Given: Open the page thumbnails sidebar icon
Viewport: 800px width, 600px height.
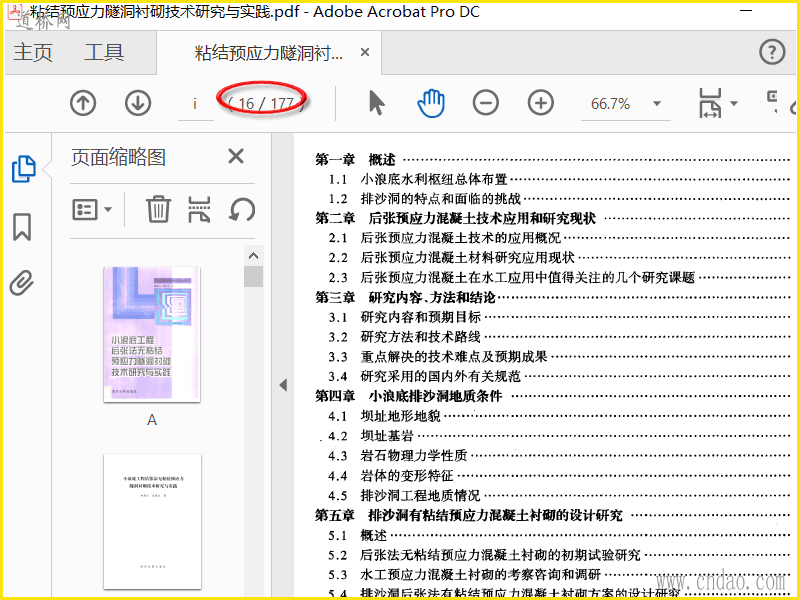Looking at the screenshot, I should (23, 169).
